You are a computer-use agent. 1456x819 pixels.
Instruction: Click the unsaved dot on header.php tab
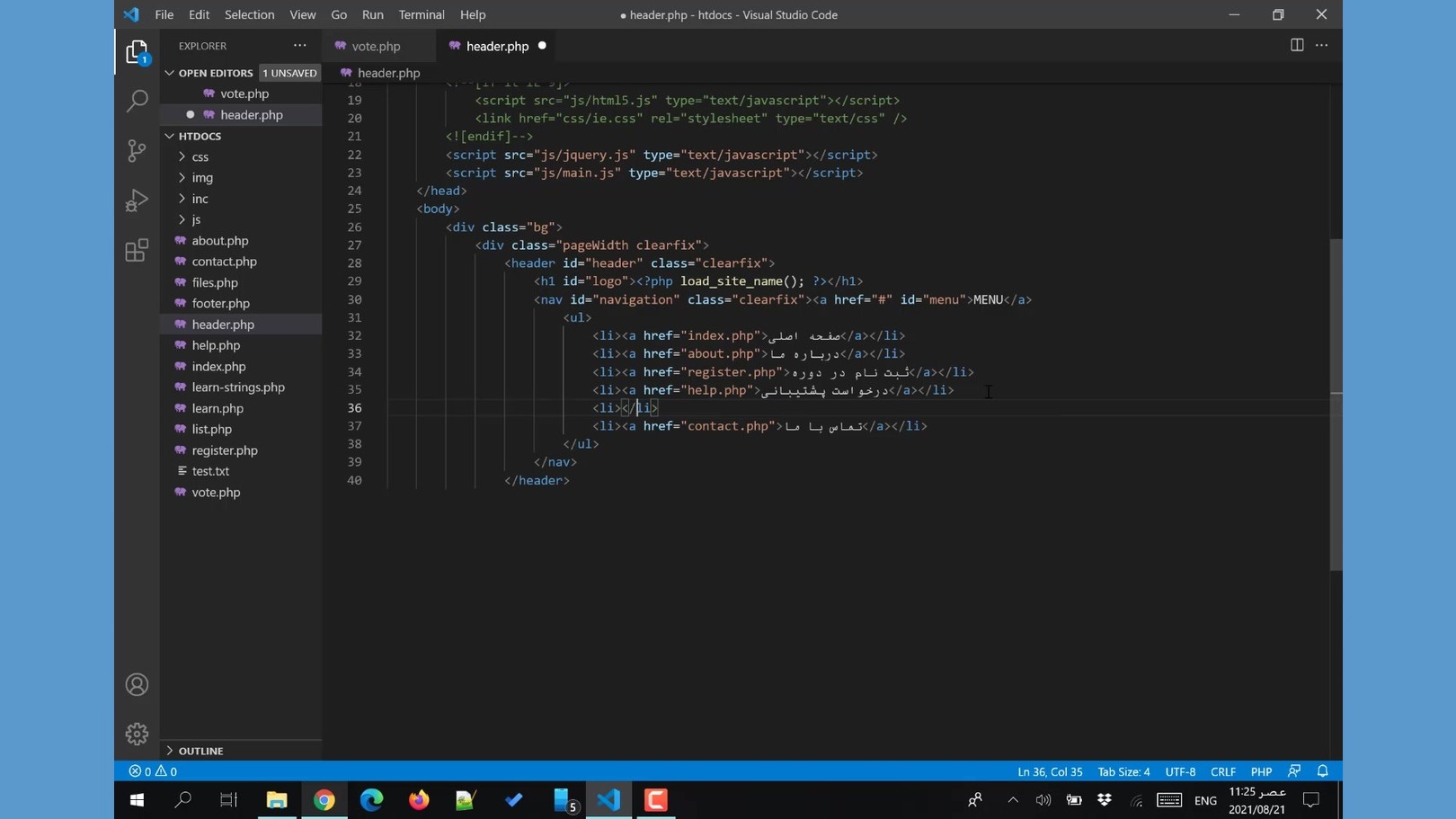(x=542, y=46)
